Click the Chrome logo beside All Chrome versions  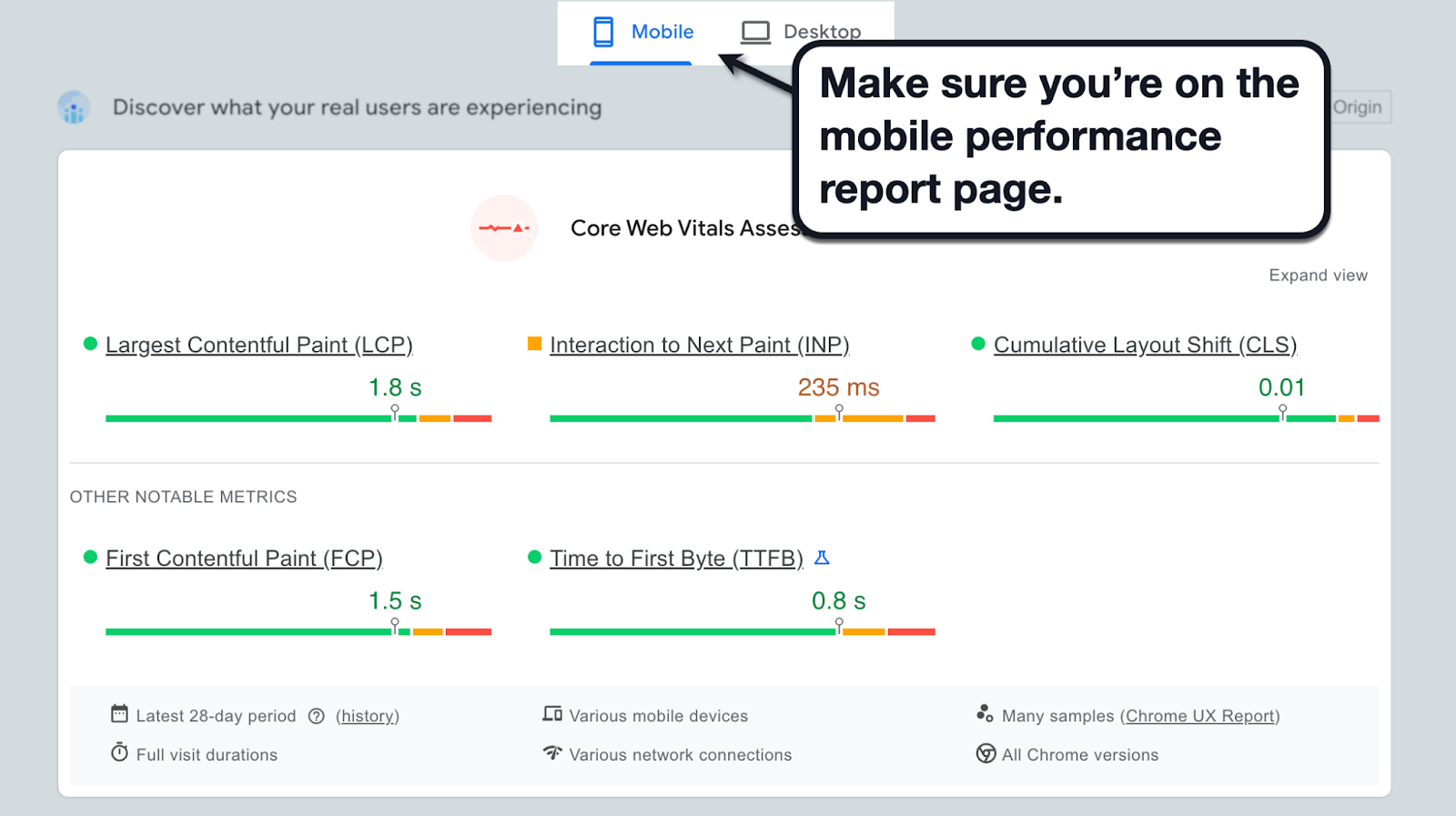click(986, 753)
